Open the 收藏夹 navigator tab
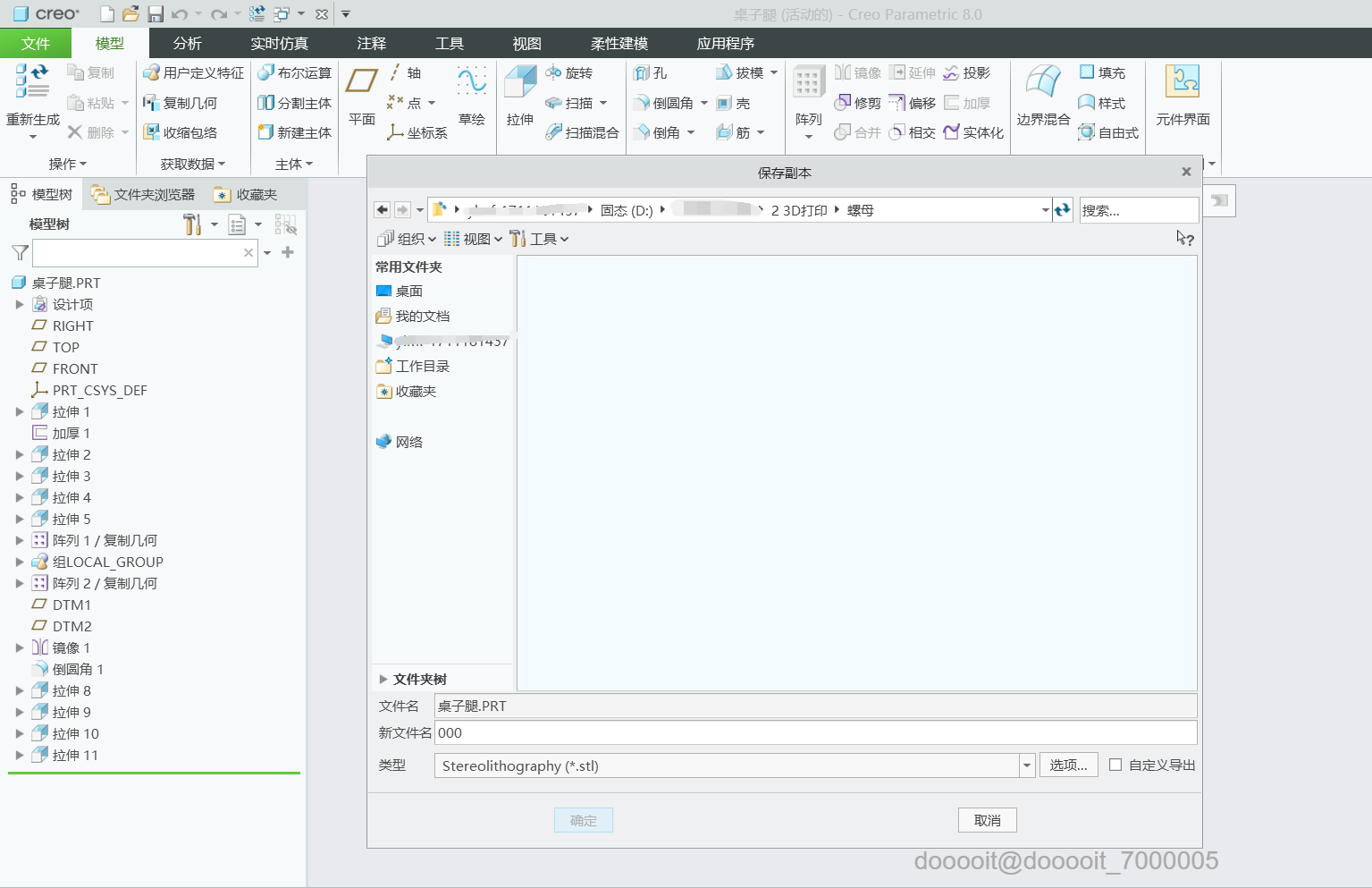This screenshot has width=1372, height=888. pyautogui.click(x=246, y=194)
